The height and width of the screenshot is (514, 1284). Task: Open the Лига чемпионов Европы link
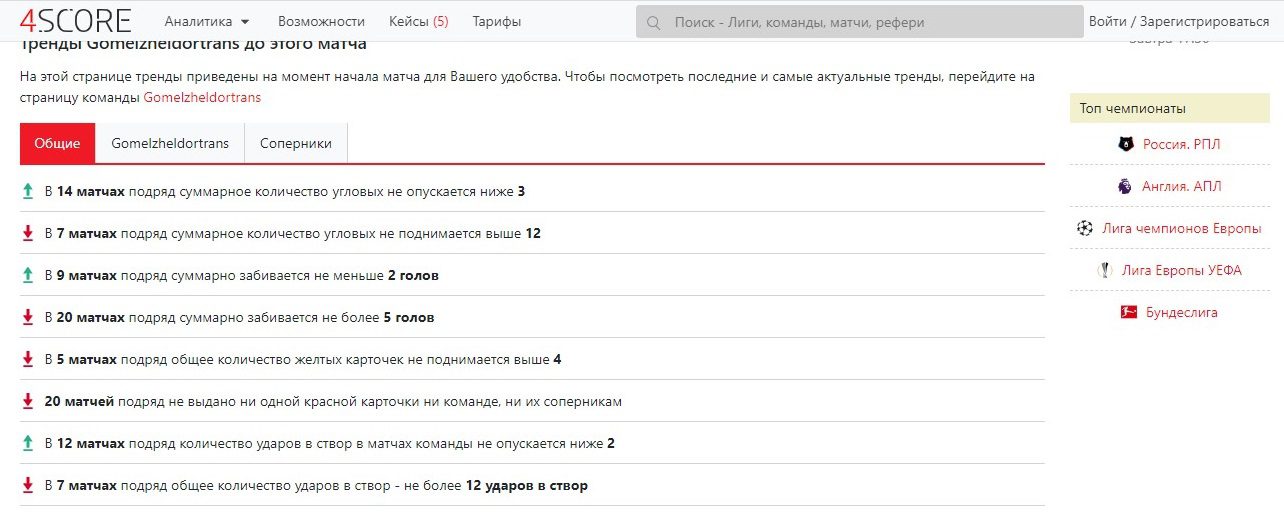[x=1182, y=228]
